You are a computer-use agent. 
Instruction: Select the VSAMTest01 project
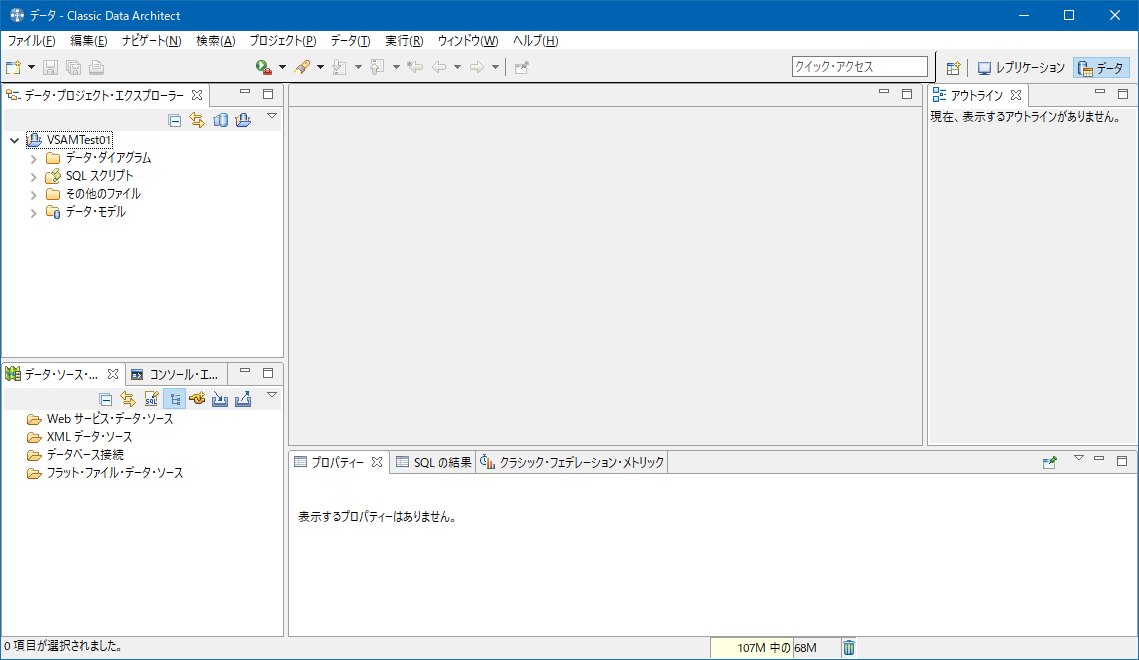tap(78, 140)
